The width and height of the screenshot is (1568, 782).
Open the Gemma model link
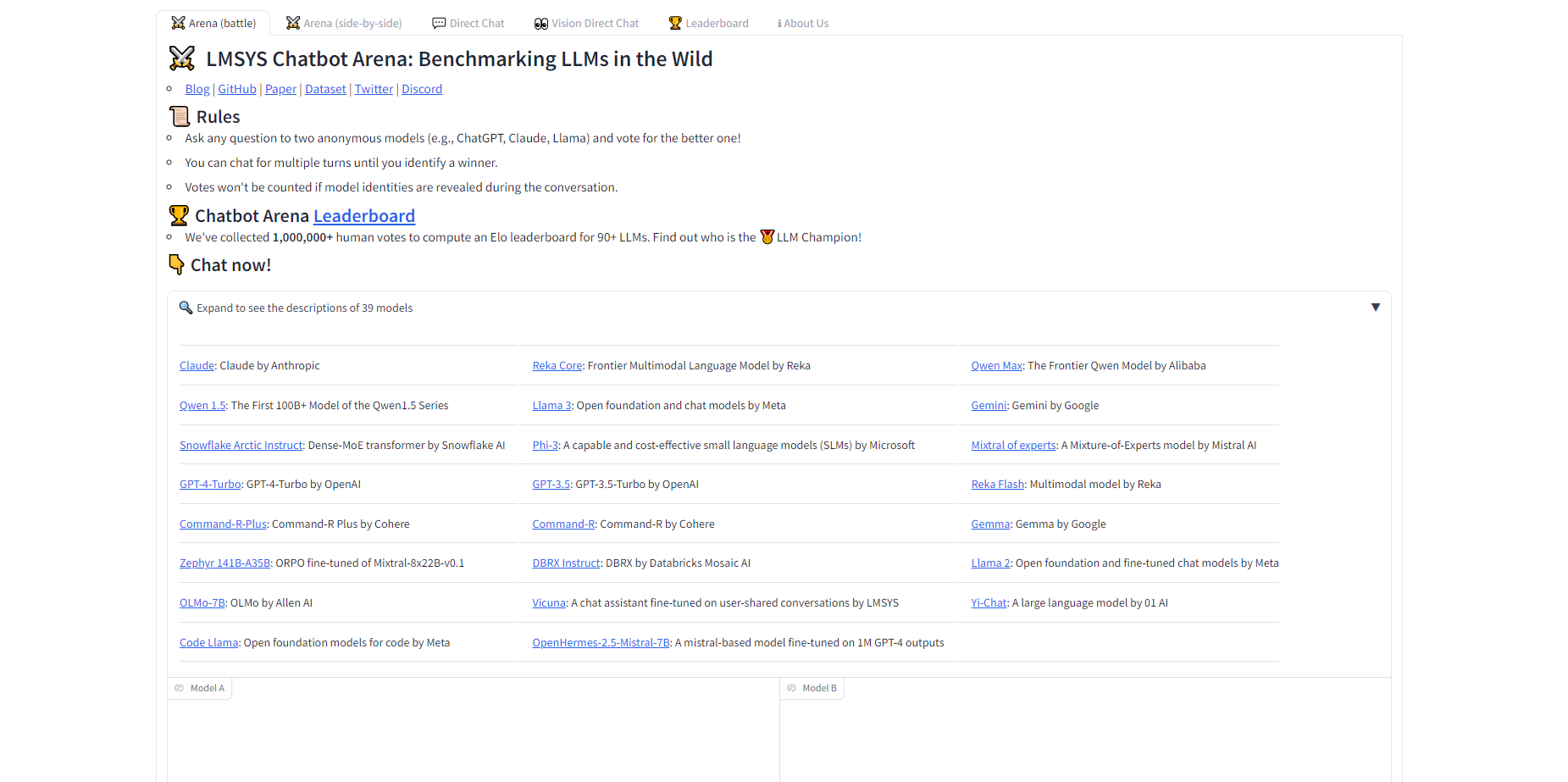(x=991, y=524)
